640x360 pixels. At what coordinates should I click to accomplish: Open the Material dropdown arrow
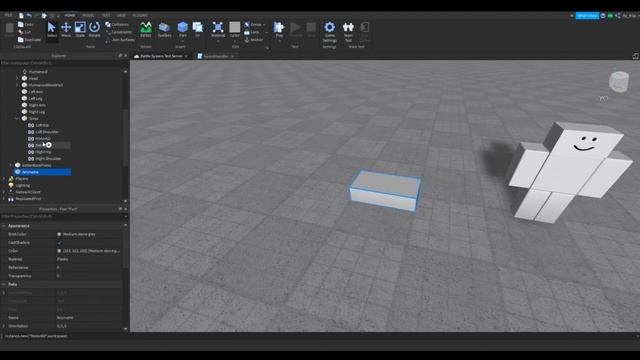tap(218, 41)
